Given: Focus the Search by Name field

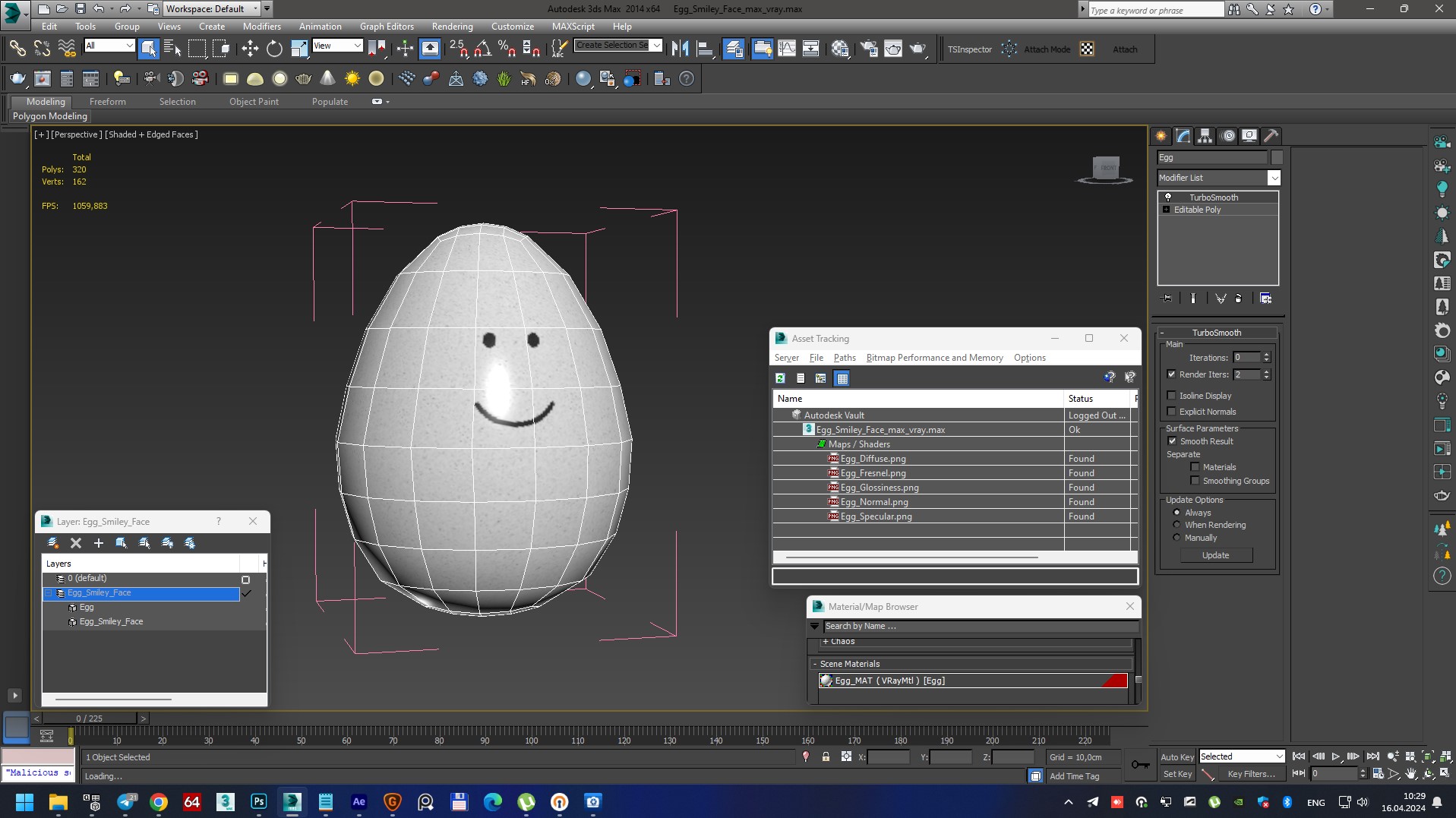Looking at the screenshot, I should [981, 627].
